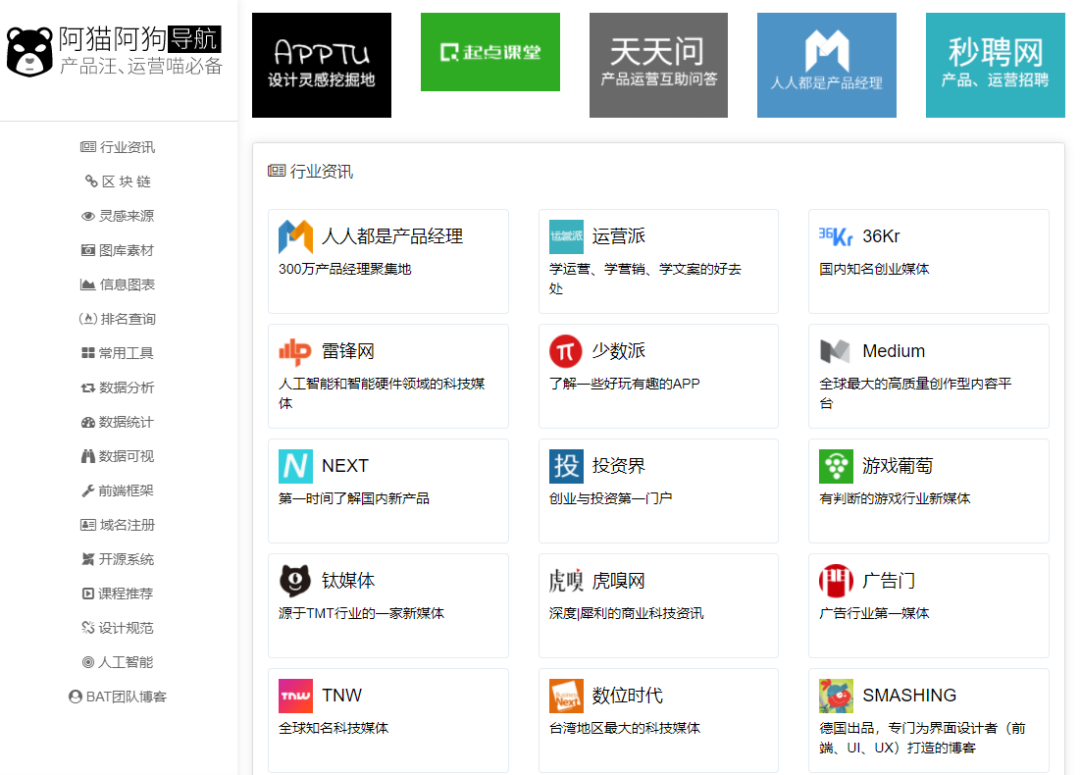Image resolution: width=1080 pixels, height=775 pixels.
Task: Open the 虎嗅网 title link
Action: pos(619,581)
